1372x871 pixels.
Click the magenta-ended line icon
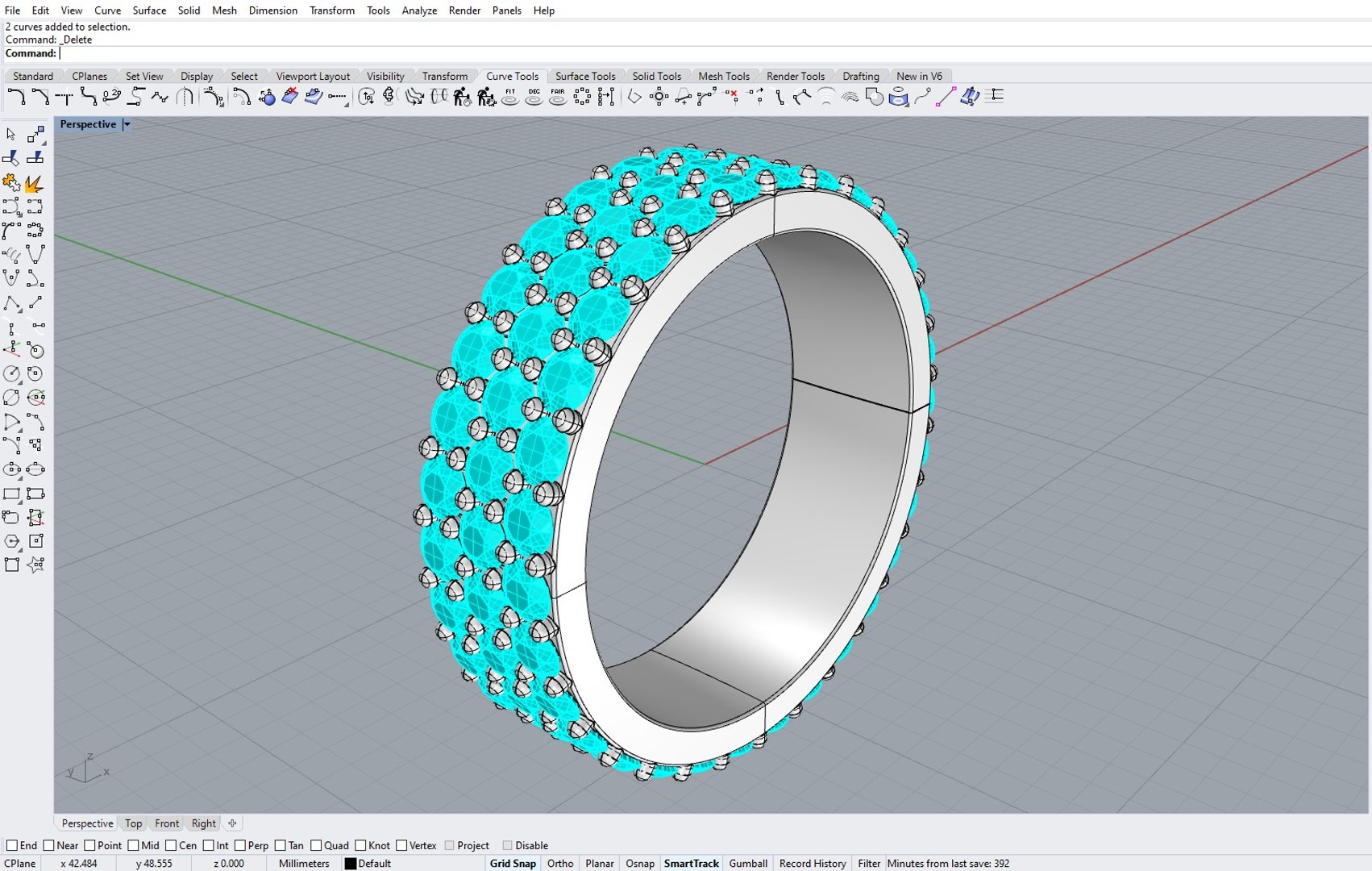coord(946,97)
